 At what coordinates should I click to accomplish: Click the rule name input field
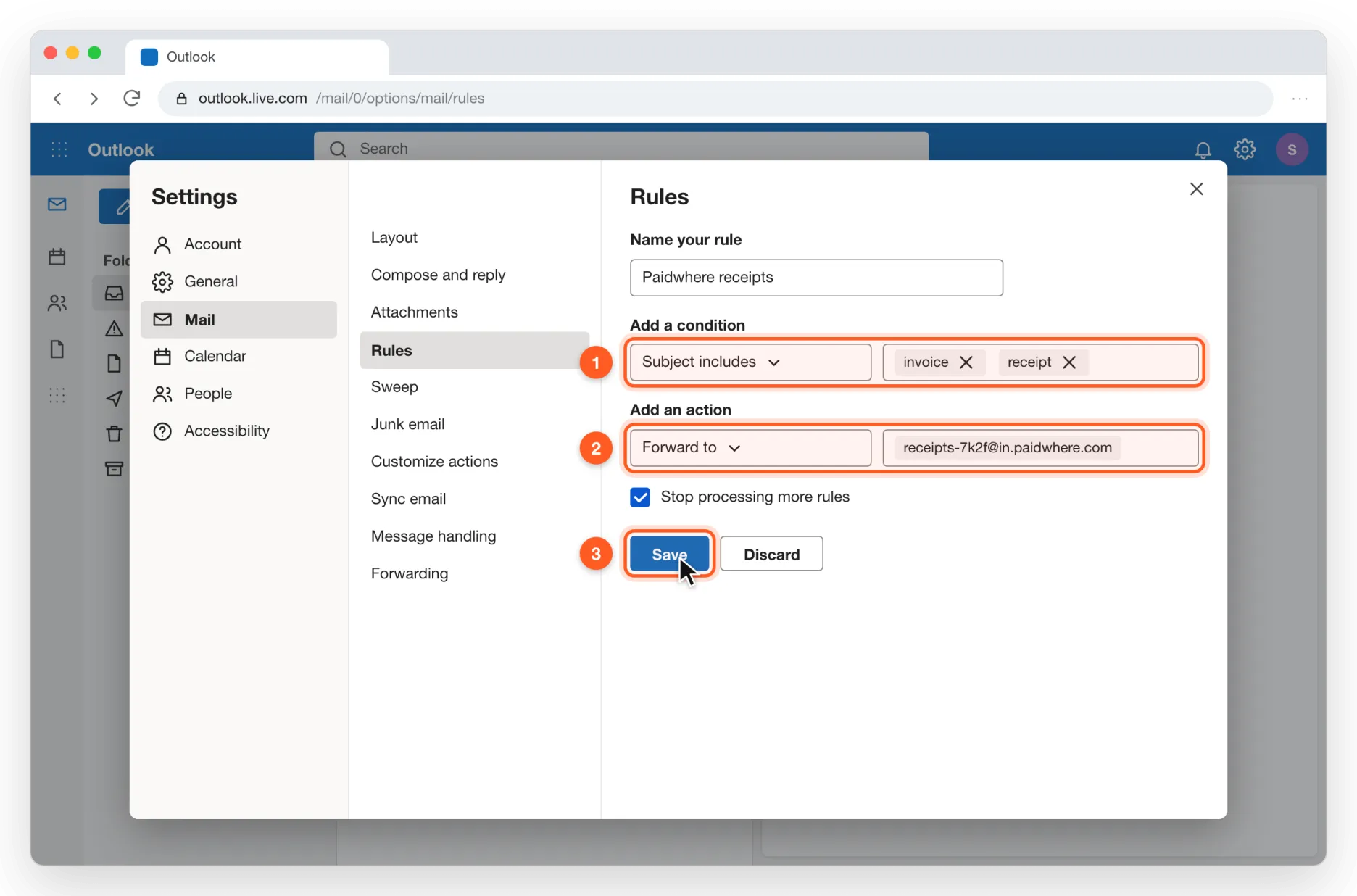[x=816, y=278]
